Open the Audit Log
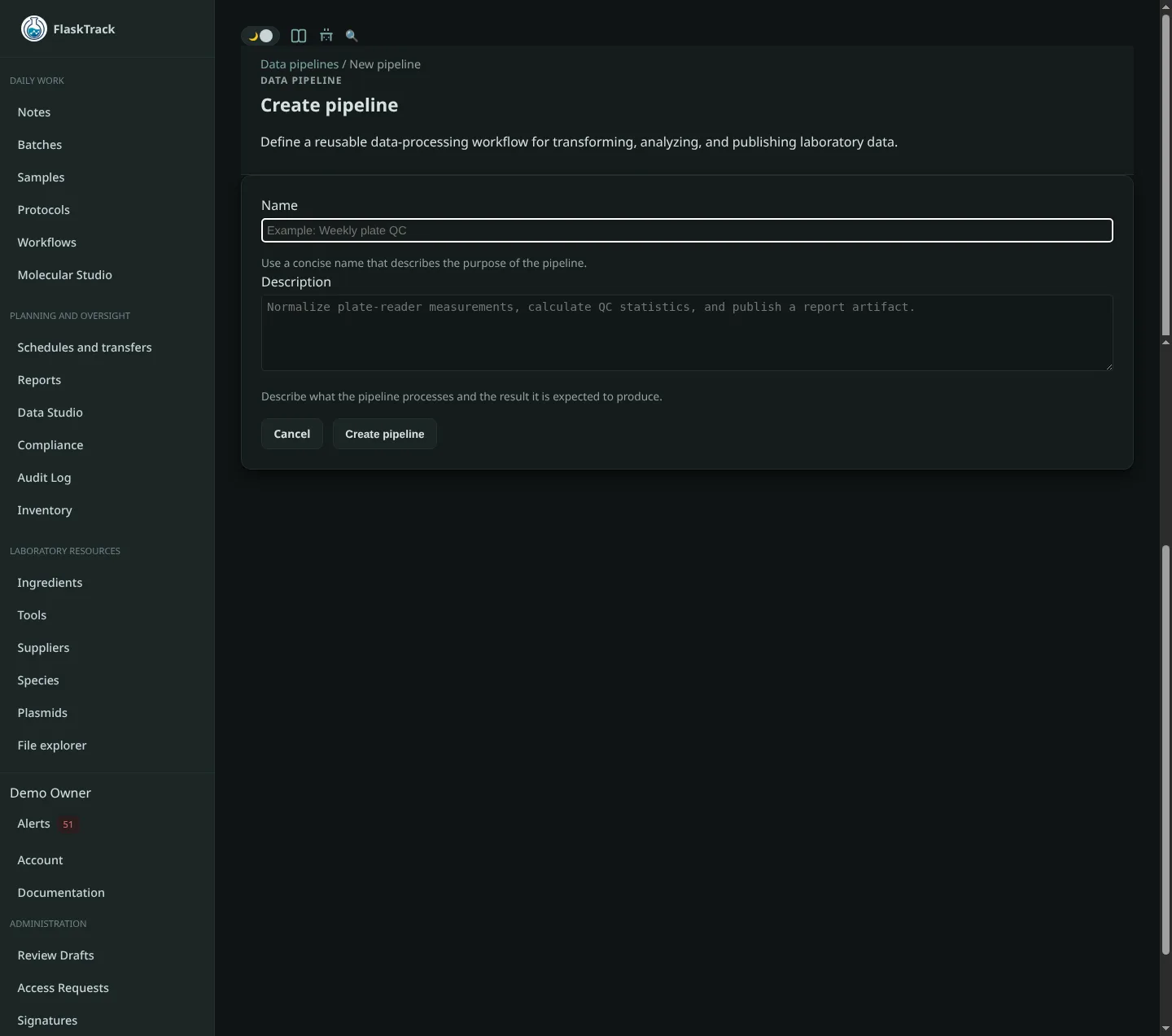Image resolution: width=1172 pixels, height=1036 pixels. pos(44,478)
